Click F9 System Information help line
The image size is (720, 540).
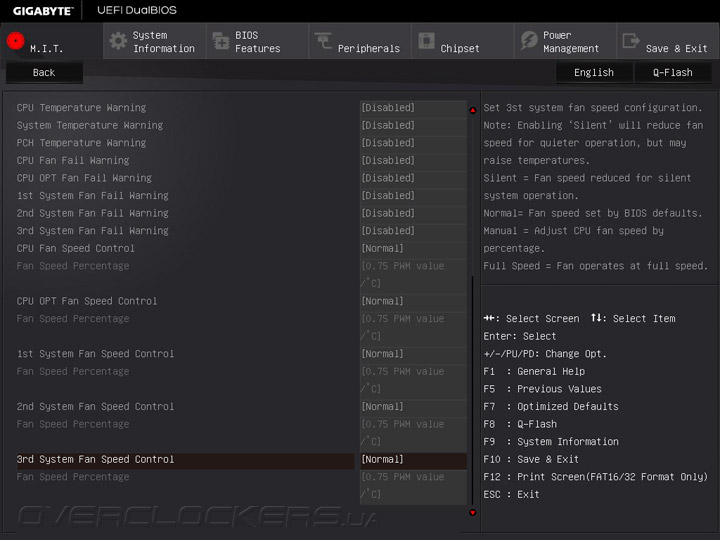pyautogui.click(x=551, y=442)
